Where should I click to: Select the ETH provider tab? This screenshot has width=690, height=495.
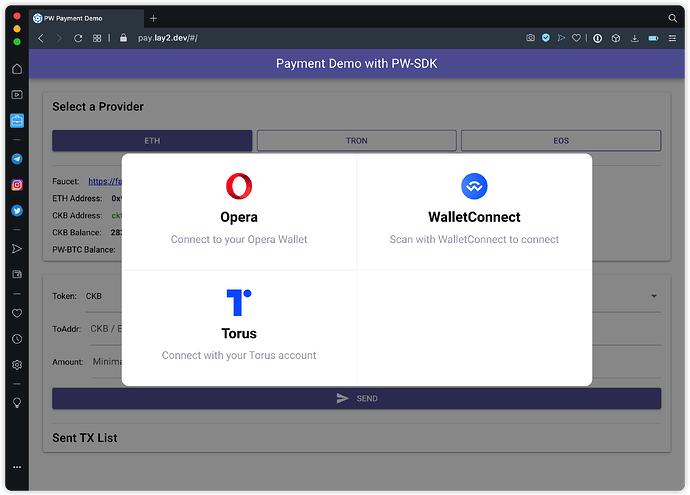click(x=152, y=141)
